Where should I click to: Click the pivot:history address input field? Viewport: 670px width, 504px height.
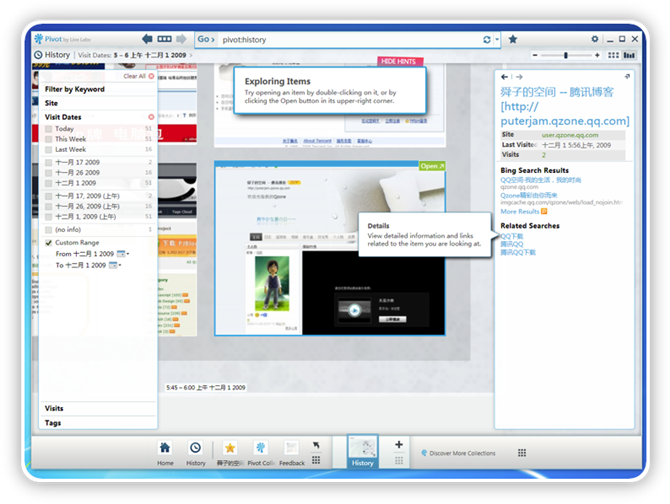click(x=340, y=39)
